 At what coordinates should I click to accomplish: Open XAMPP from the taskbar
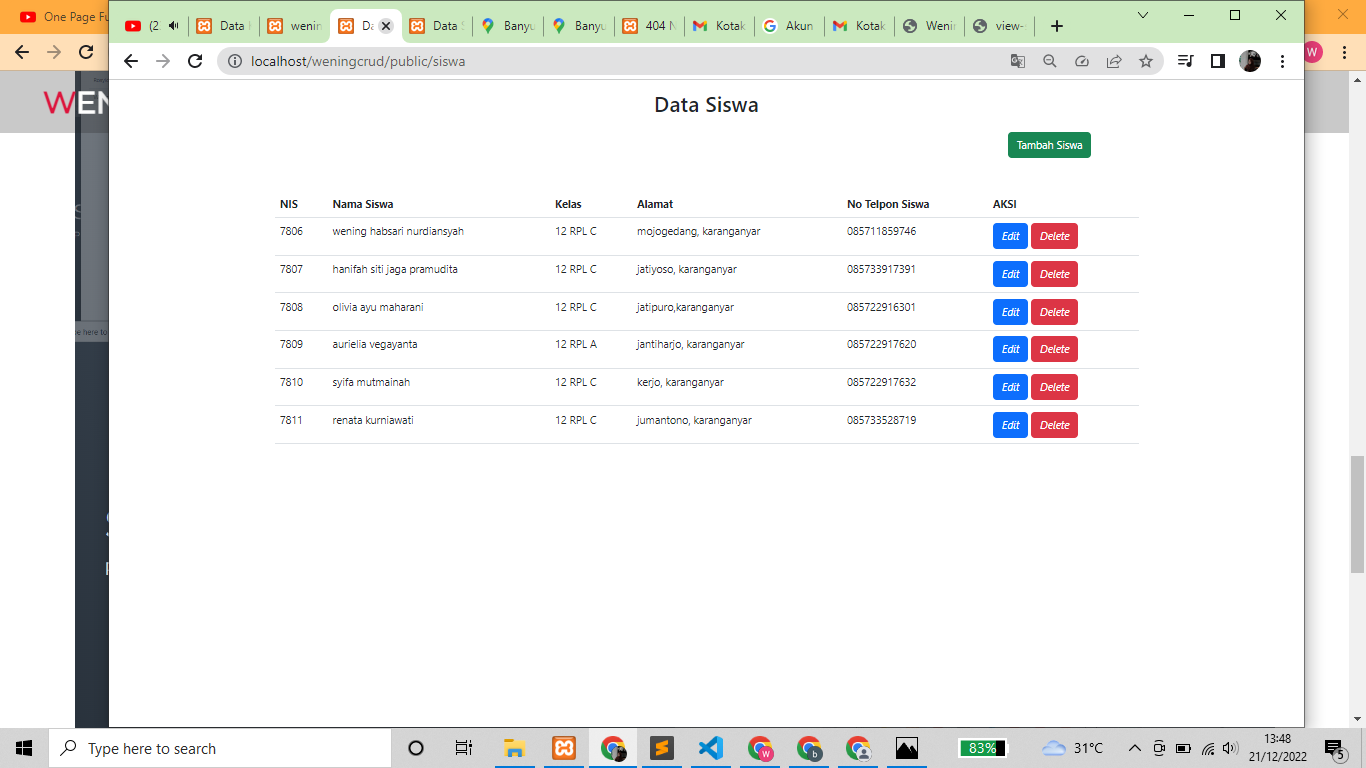[564, 748]
